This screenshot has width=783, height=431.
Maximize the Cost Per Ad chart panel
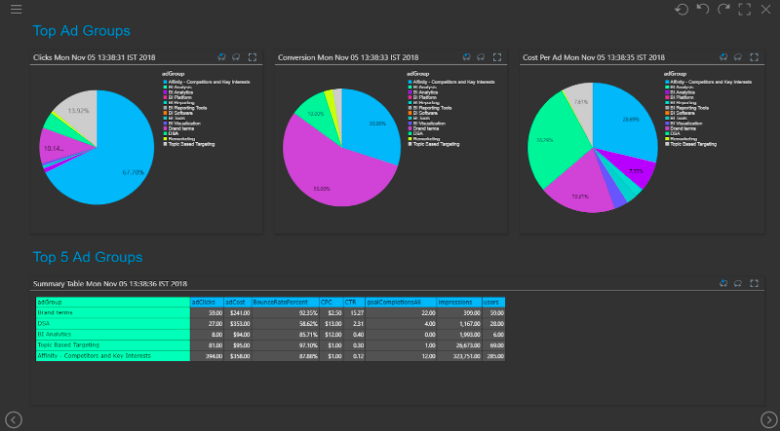[x=743, y=57]
